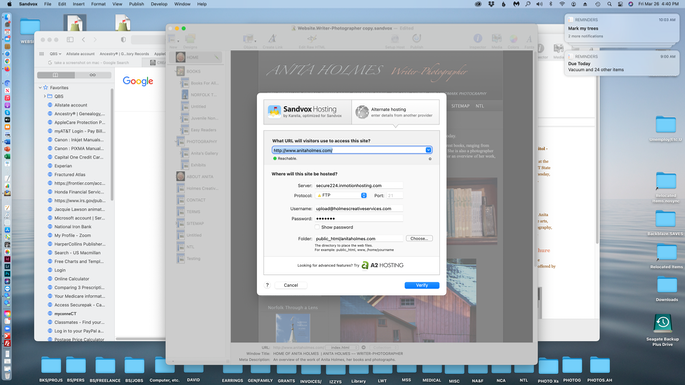Click the Choose... folder button
The height and width of the screenshot is (385, 685).
419,239
